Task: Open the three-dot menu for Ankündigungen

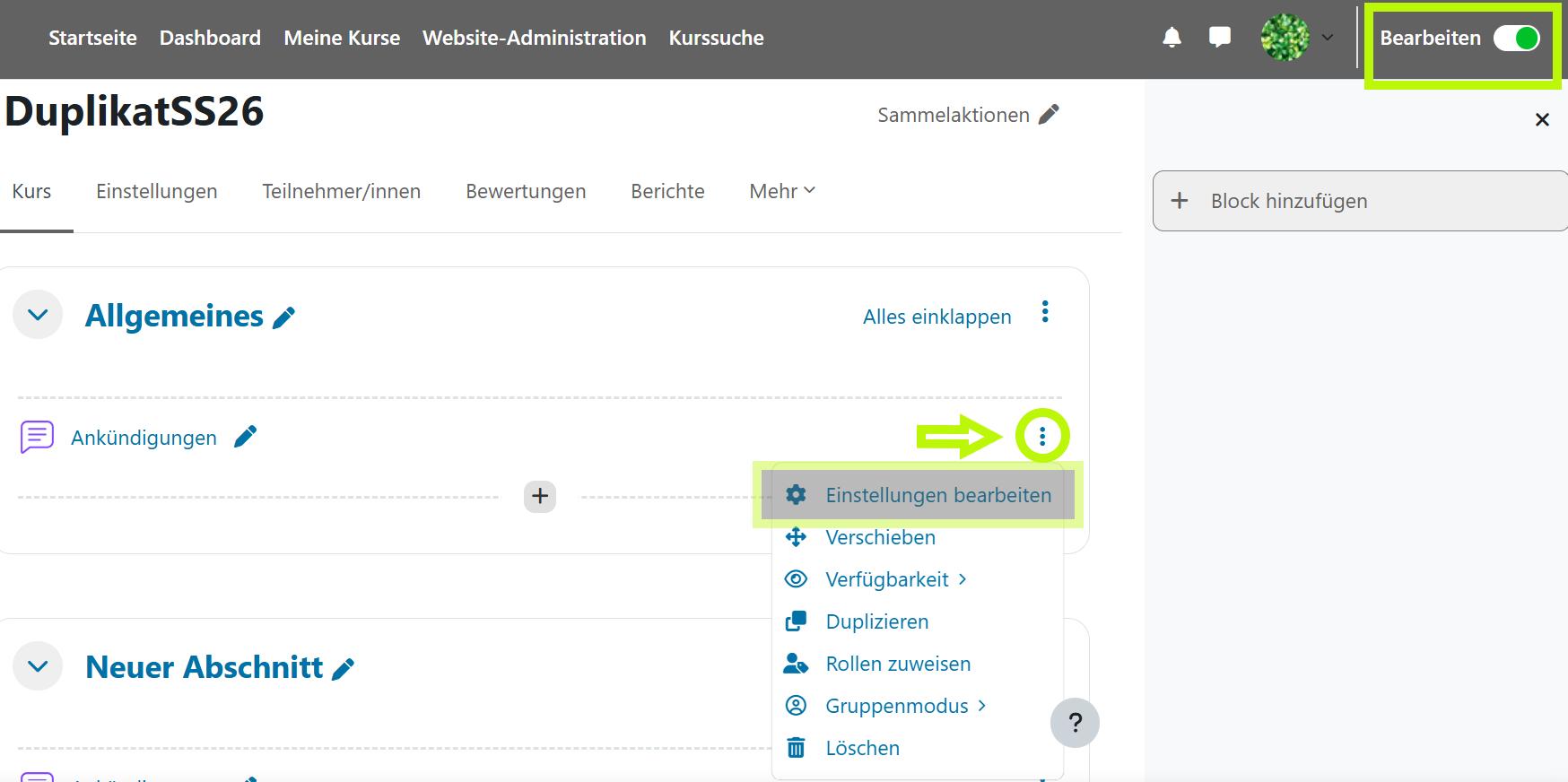Action: [x=1041, y=437]
